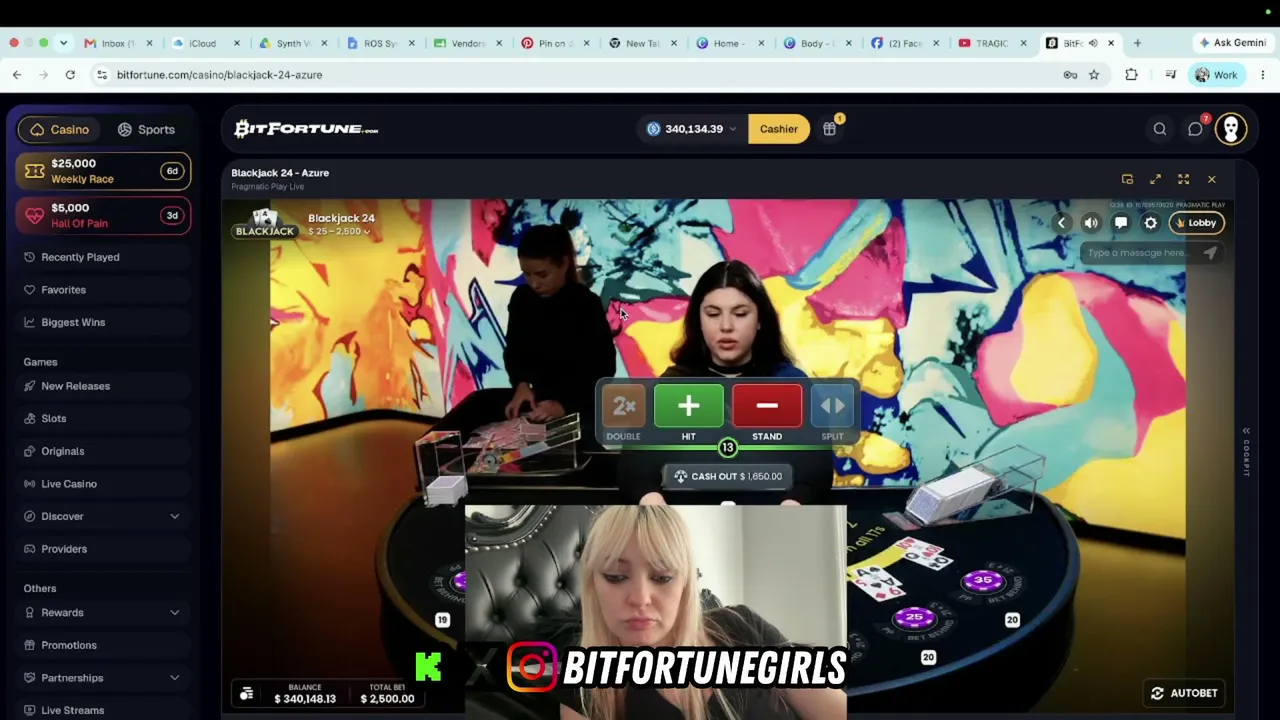
Task: Open the tab search dropdown arrow
Action: pos(63,43)
